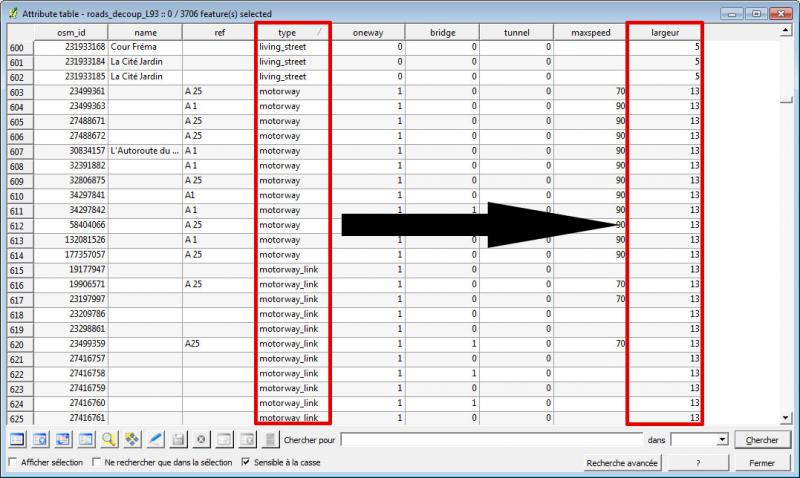Sort table by the 'type' column header

click(x=287, y=33)
